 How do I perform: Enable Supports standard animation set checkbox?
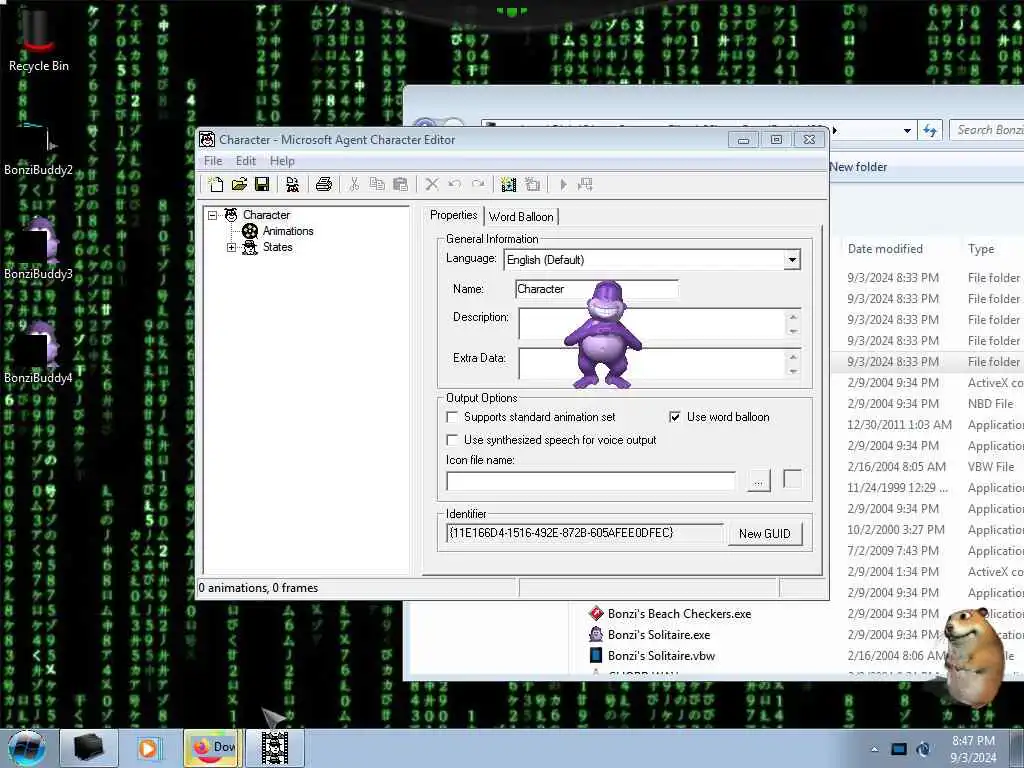click(x=452, y=417)
